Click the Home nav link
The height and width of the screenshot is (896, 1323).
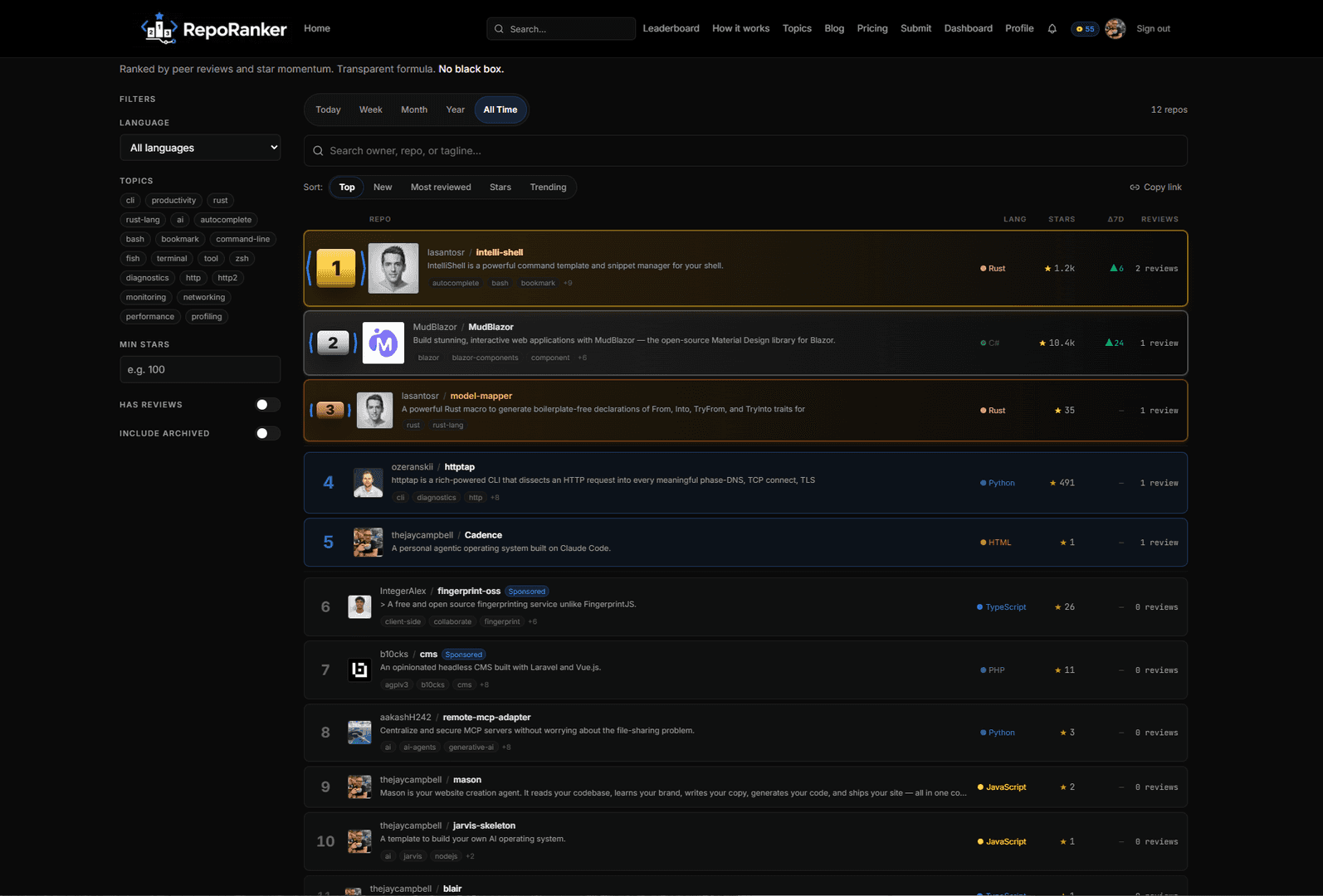click(317, 28)
